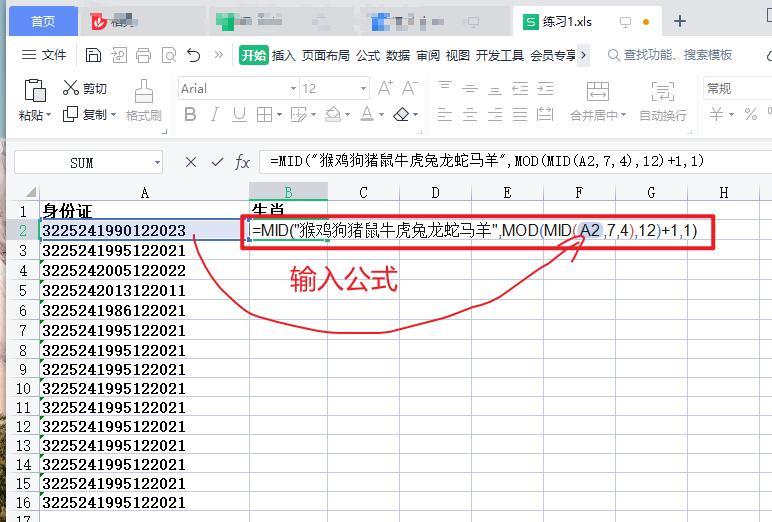Cut selection with 剪切 scissors
The height and width of the screenshot is (522, 772).
[x=85, y=88]
